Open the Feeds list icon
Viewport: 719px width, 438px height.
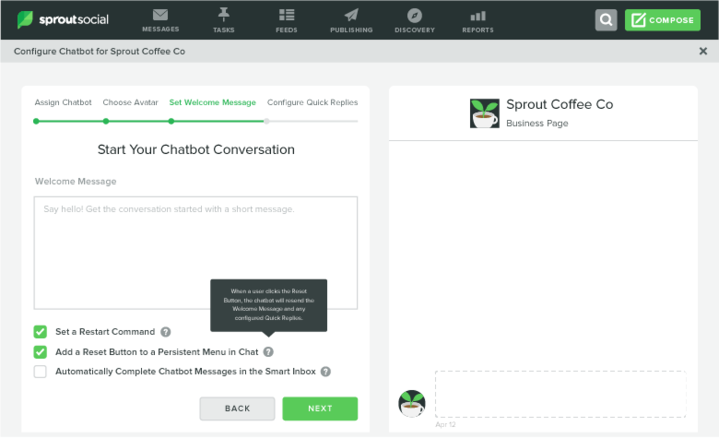pos(287,15)
